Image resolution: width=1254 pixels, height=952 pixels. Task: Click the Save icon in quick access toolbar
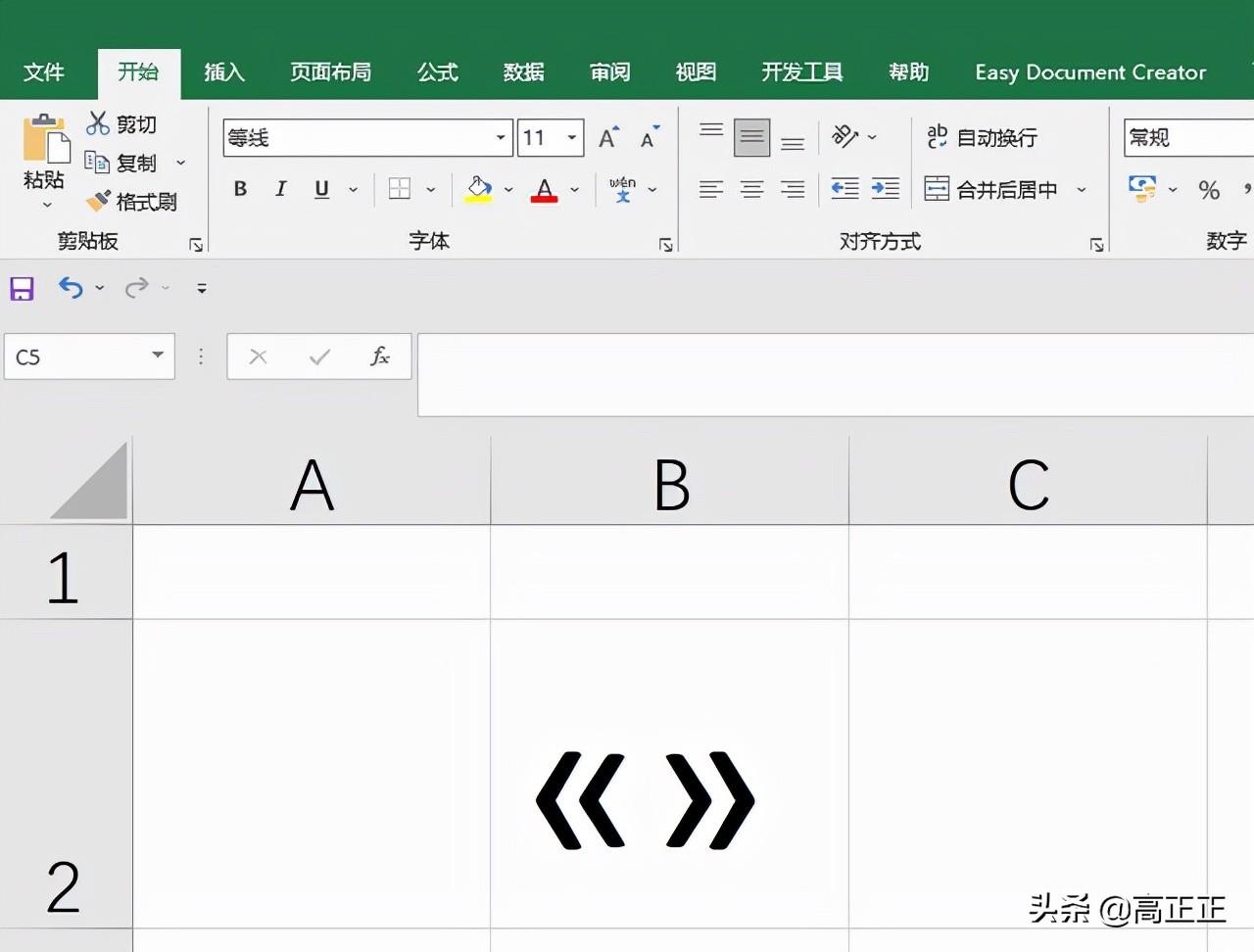click(22, 288)
